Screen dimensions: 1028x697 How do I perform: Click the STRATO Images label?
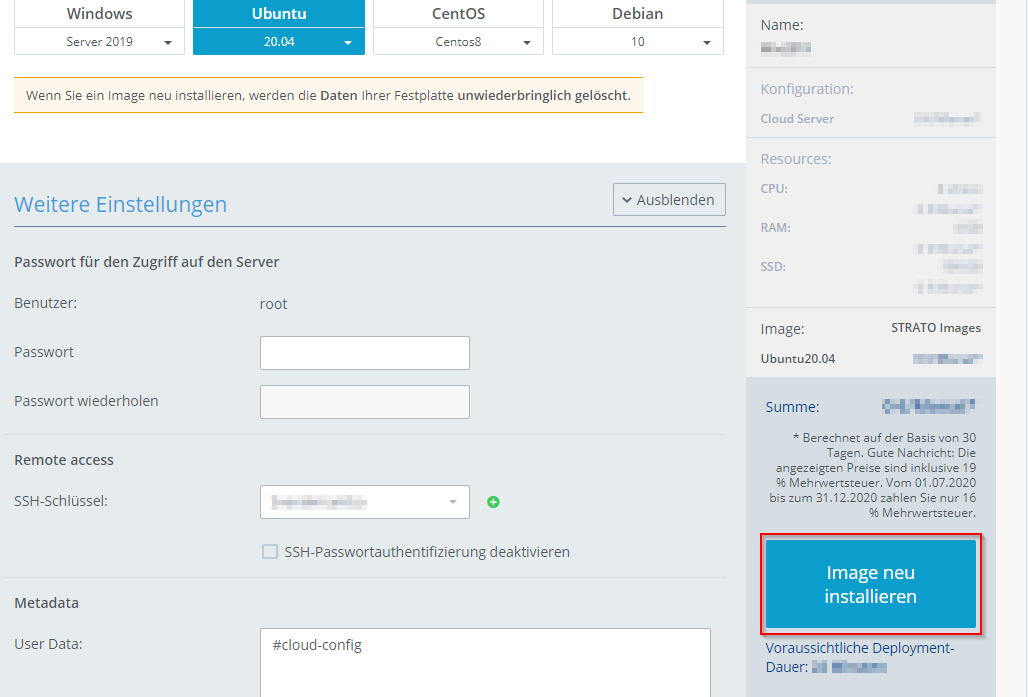[x=935, y=328]
